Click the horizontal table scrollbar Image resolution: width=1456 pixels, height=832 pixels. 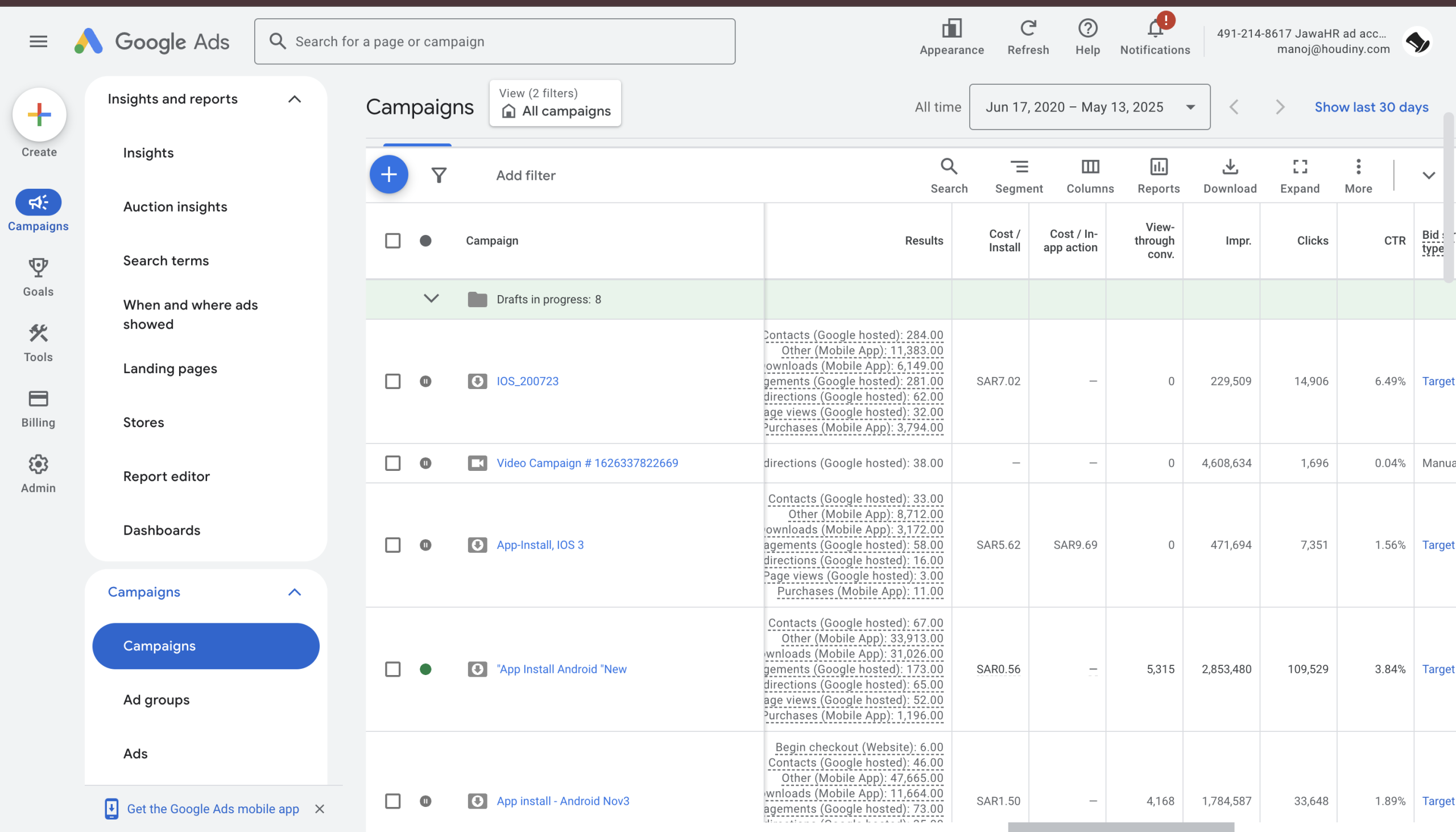coord(1120,827)
